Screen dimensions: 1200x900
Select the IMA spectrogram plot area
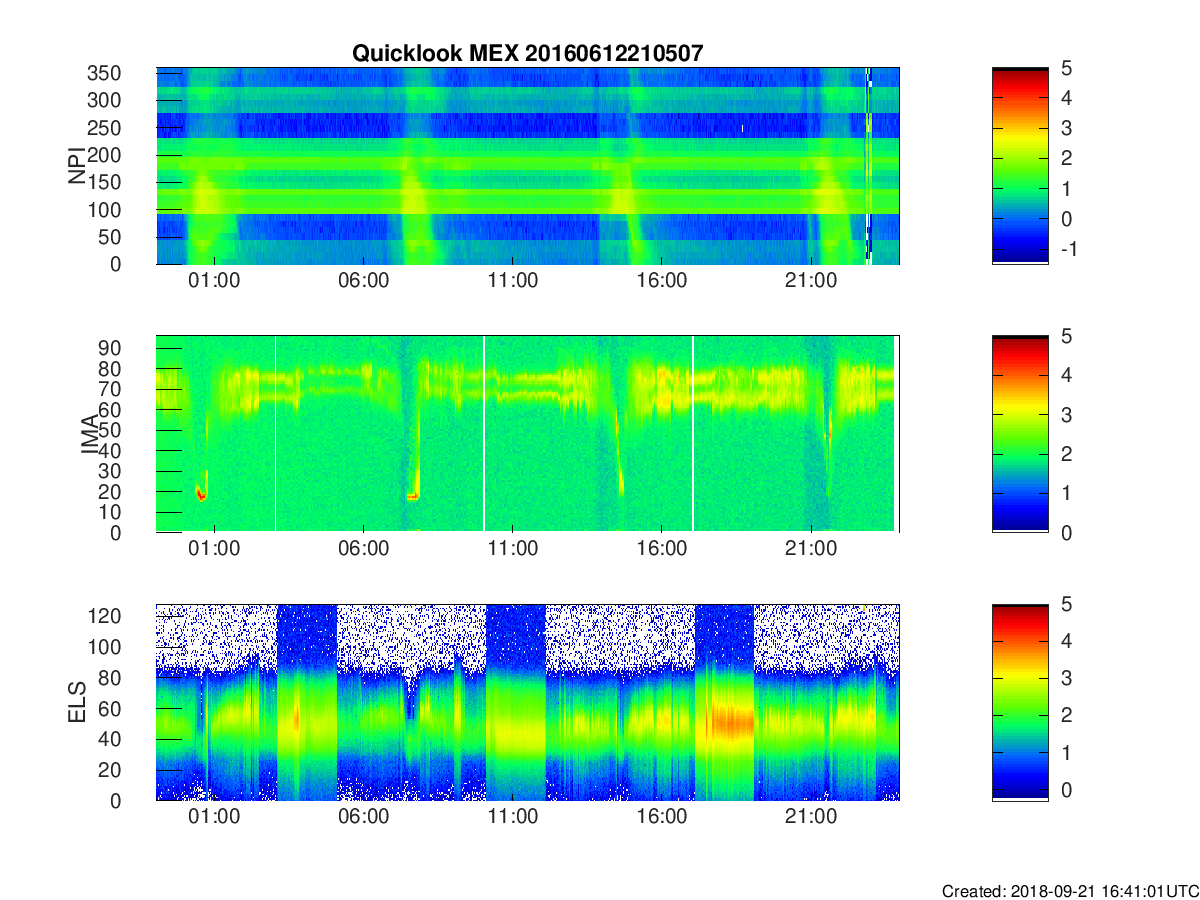528,434
